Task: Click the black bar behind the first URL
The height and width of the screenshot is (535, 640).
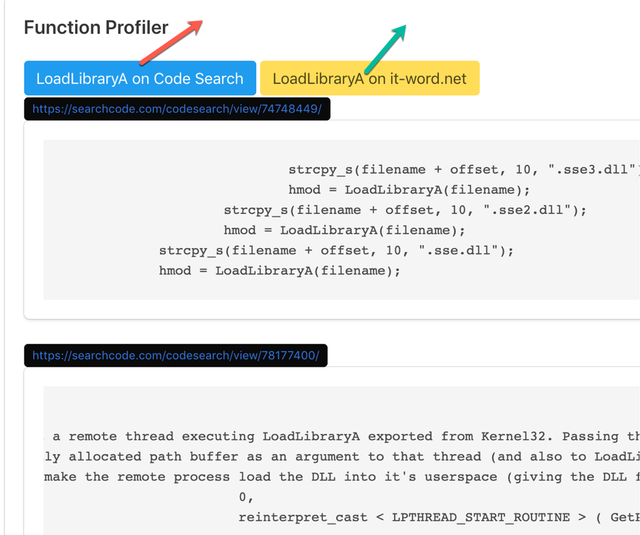Action: click(x=177, y=109)
